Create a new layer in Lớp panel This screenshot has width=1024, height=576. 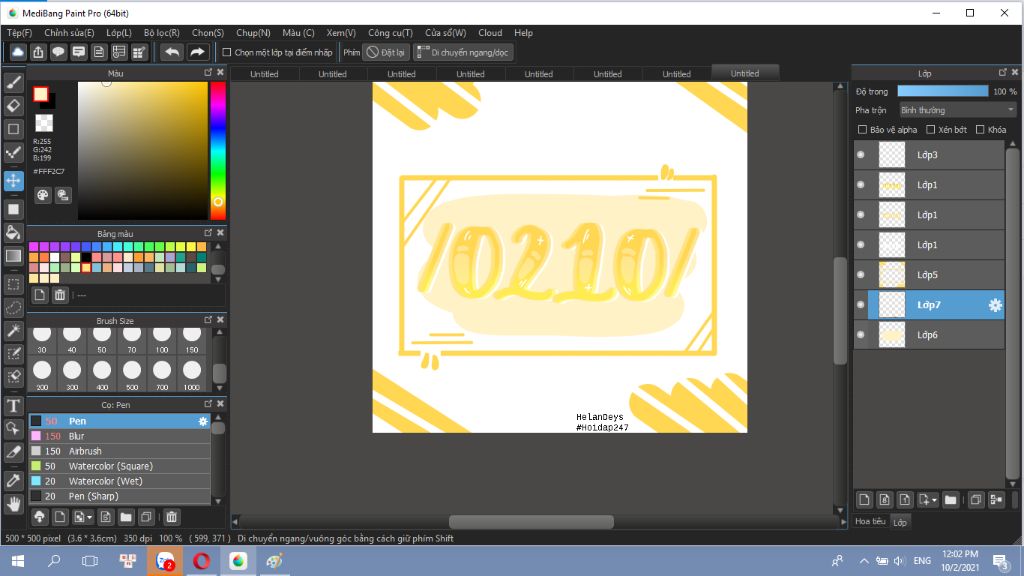click(x=864, y=500)
